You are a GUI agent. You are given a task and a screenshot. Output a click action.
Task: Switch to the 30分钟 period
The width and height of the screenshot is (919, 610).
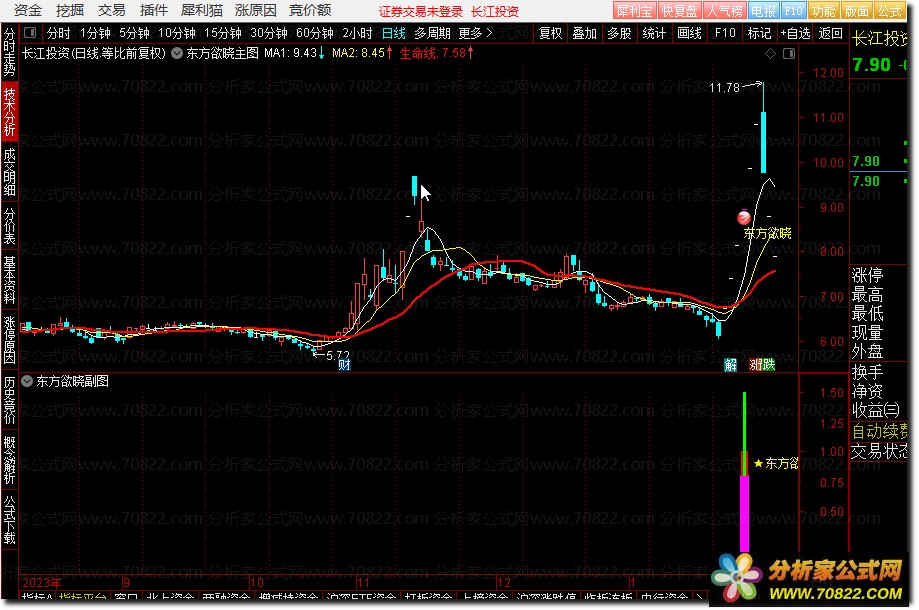(268, 33)
